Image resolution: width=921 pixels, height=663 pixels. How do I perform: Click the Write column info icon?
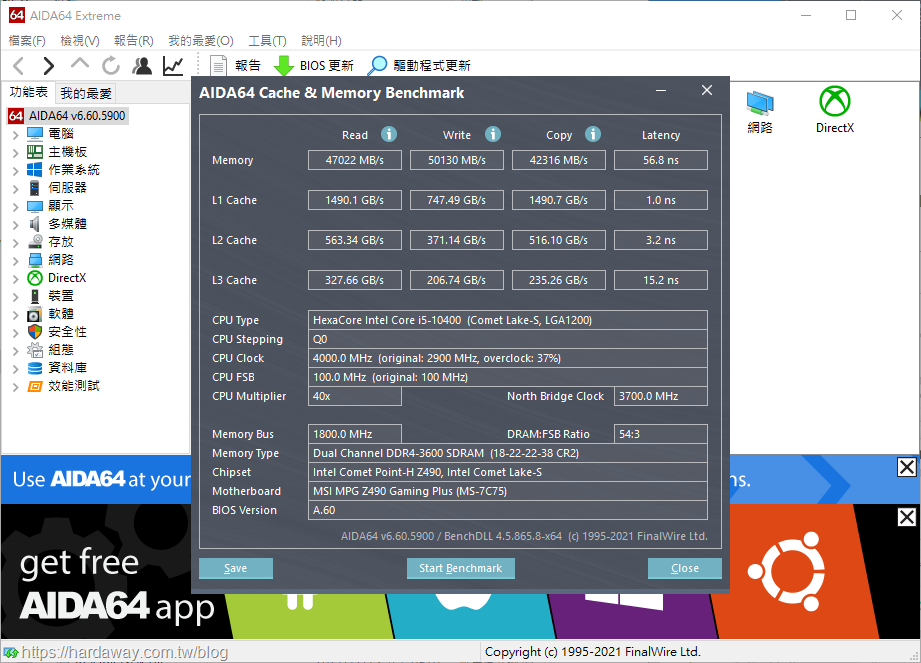493,134
